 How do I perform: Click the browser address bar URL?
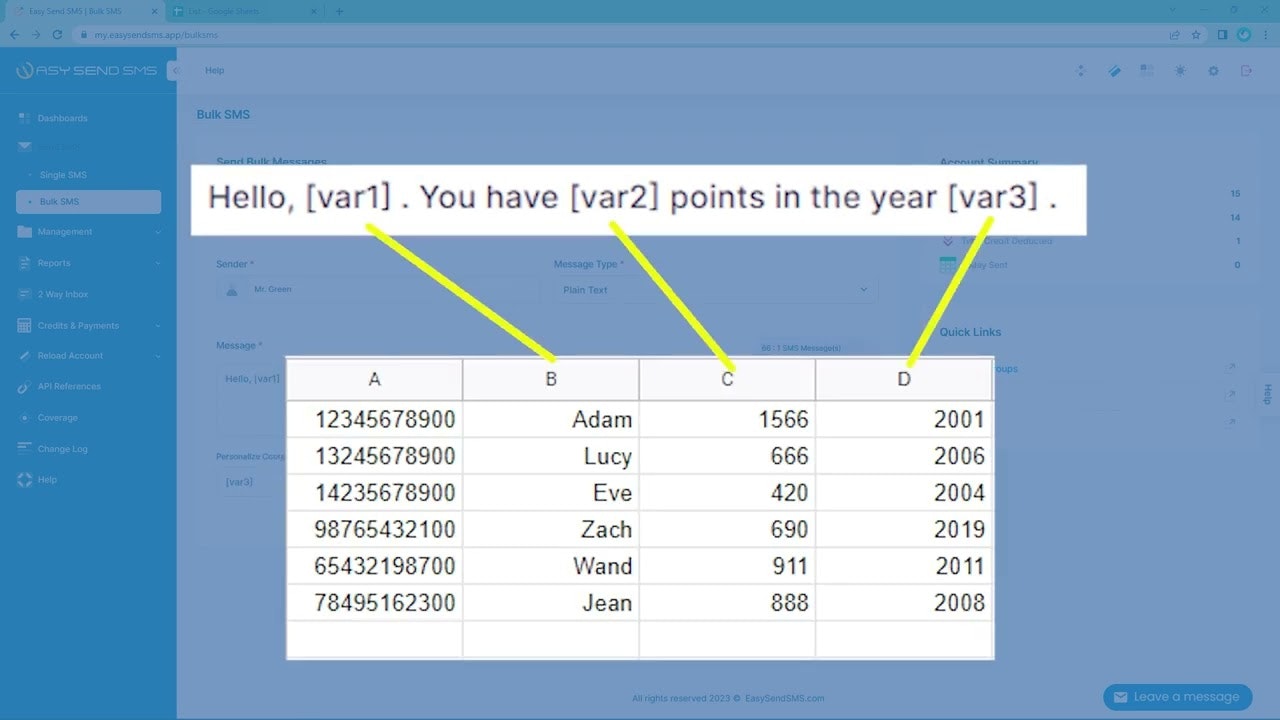point(156,34)
